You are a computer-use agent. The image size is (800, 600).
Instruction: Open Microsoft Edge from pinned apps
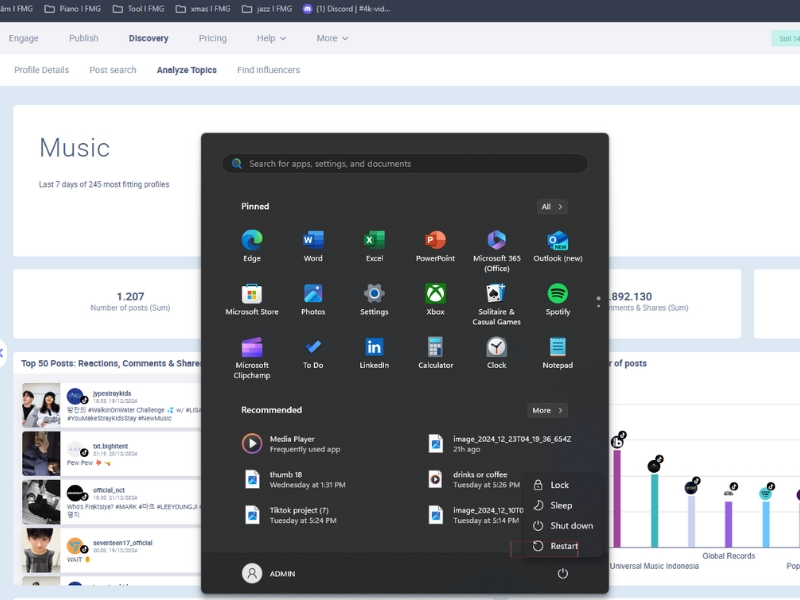point(252,241)
